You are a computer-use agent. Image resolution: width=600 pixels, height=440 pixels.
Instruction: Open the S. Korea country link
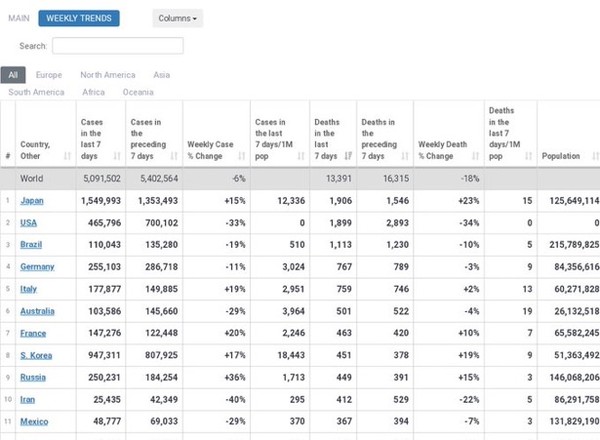[x=36, y=354]
